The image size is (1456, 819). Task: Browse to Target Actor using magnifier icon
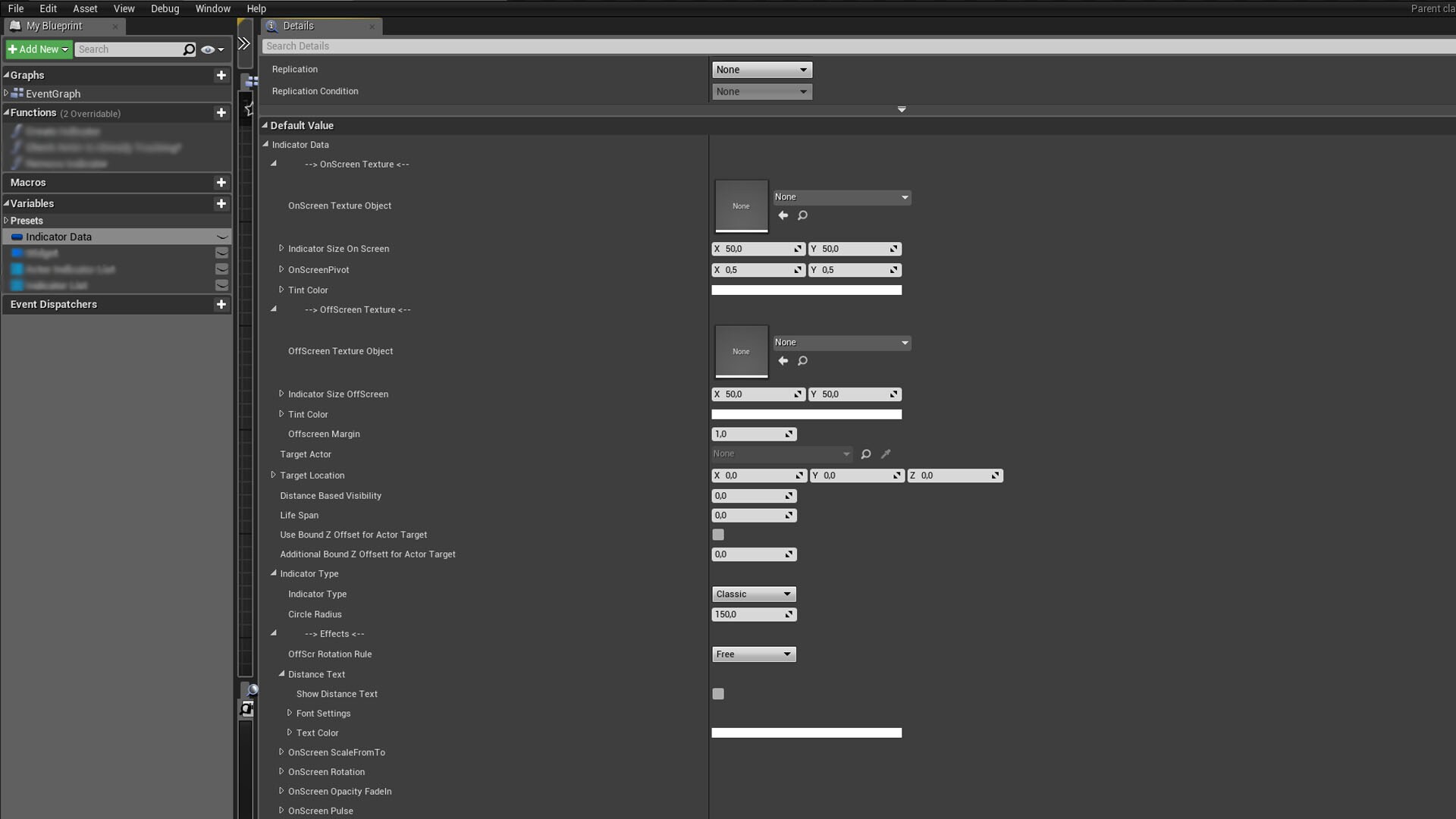pos(865,454)
